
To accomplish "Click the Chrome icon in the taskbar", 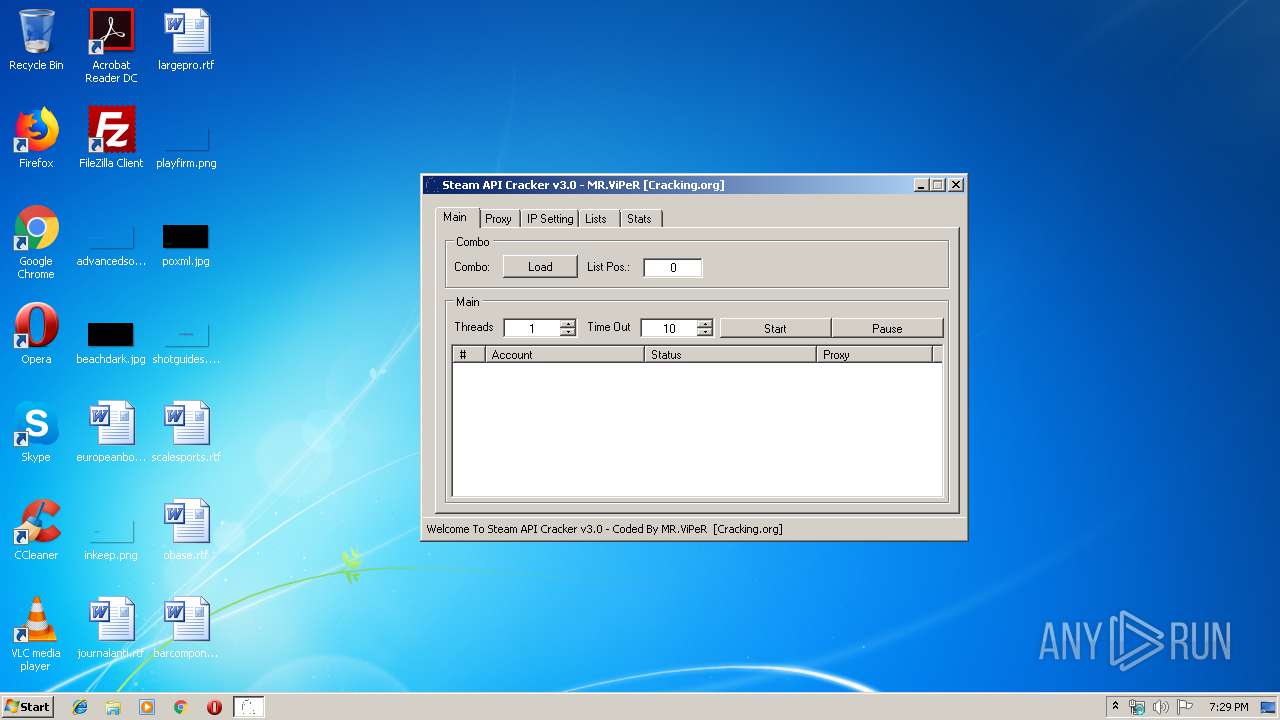I will (181, 707).
